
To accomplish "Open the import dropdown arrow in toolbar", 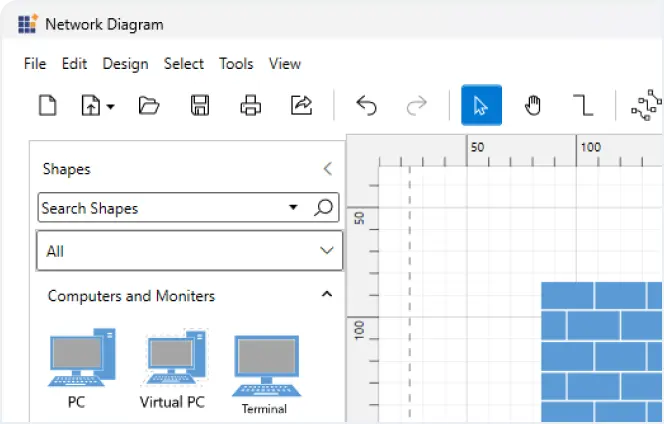I will (x=110, y=106).
